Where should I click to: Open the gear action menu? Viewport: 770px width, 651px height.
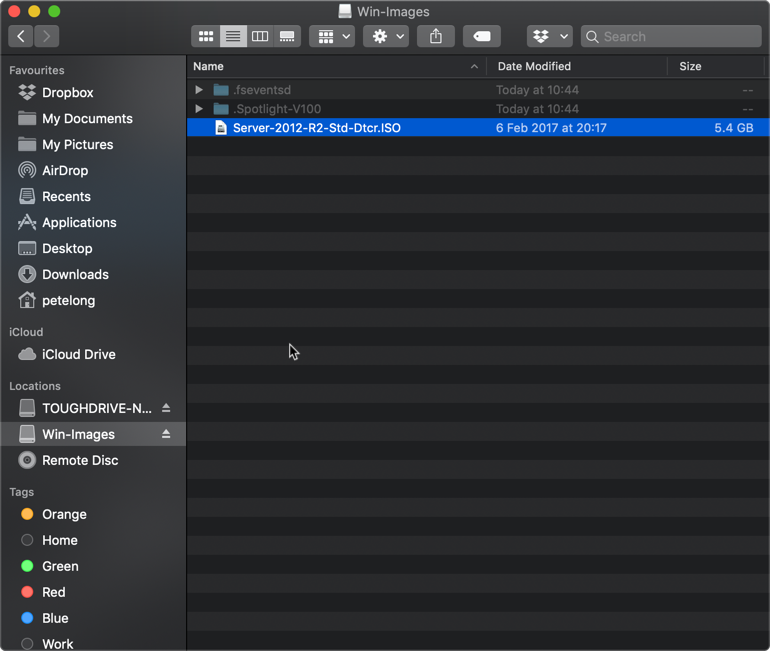pyautogui.click(x=386, y=36)
